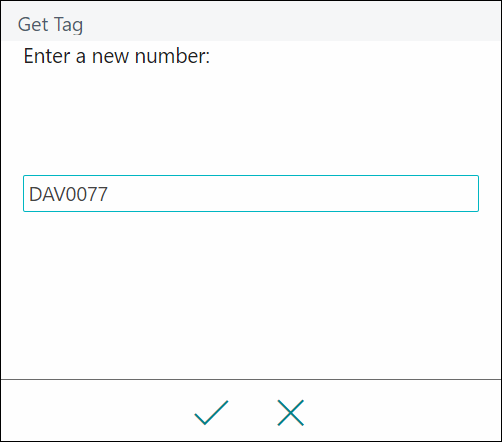
Task: Select the teal cross cancel icon
Action: coord(290,413)
